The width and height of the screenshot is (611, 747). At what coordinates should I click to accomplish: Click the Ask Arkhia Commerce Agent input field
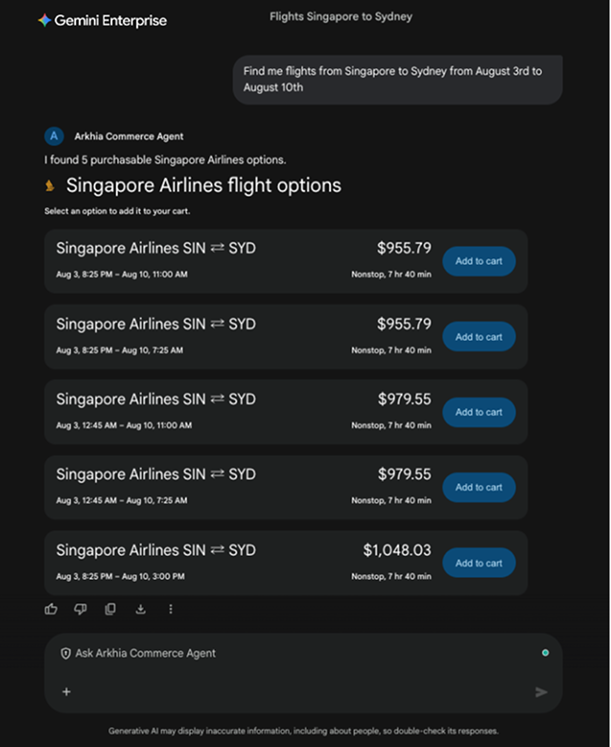tap(303, 673)
